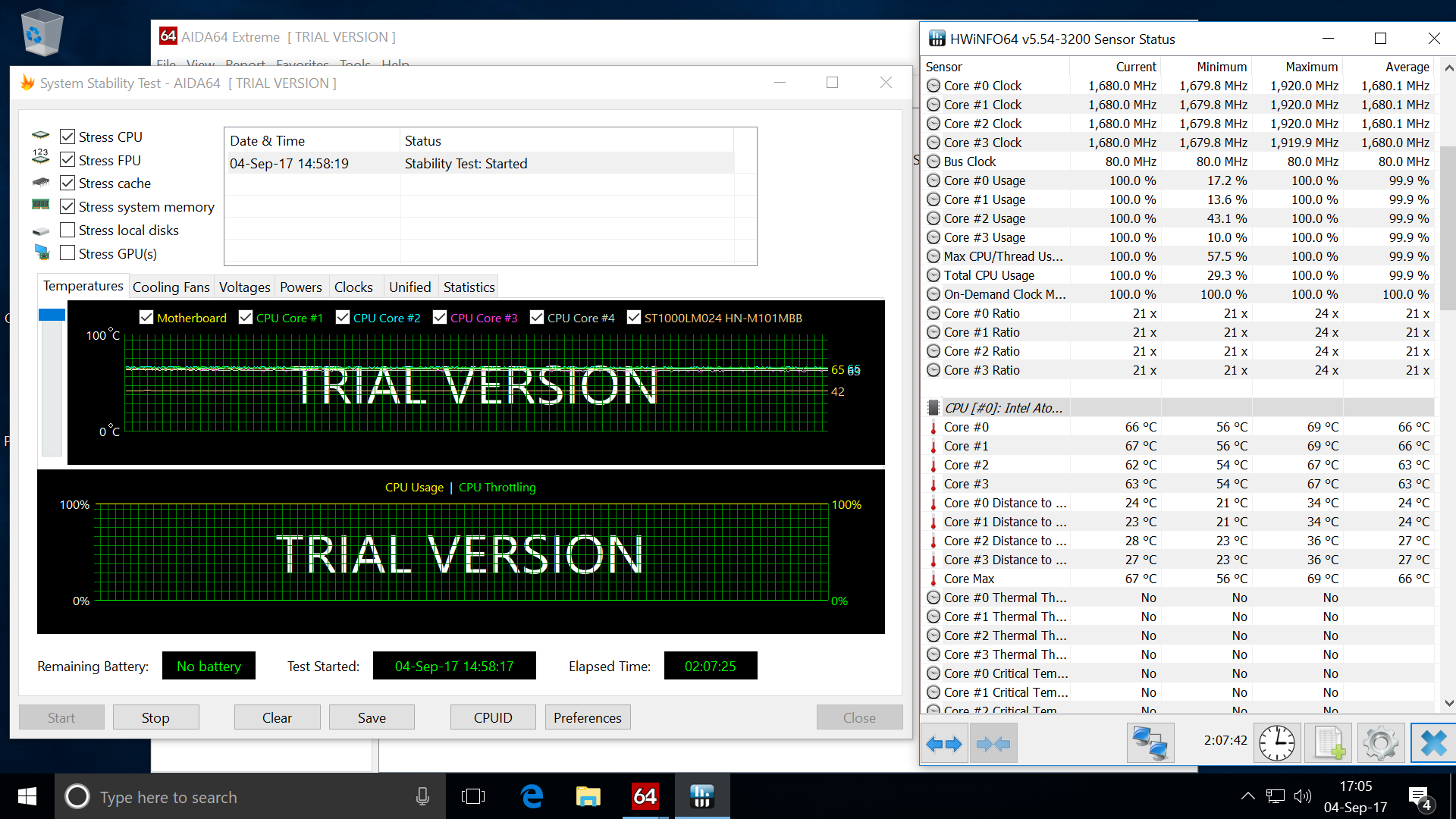Click CPU [#0] Intel Atom chip icon
This screenshot has height=819, width=1456.
(934, 408)
